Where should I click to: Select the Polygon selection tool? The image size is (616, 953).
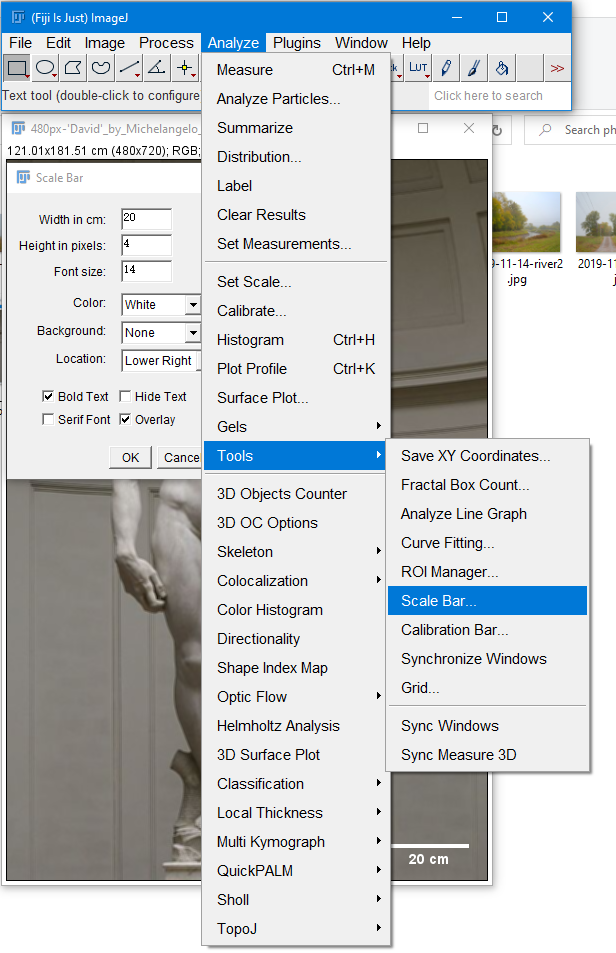[x=73, y=68]
